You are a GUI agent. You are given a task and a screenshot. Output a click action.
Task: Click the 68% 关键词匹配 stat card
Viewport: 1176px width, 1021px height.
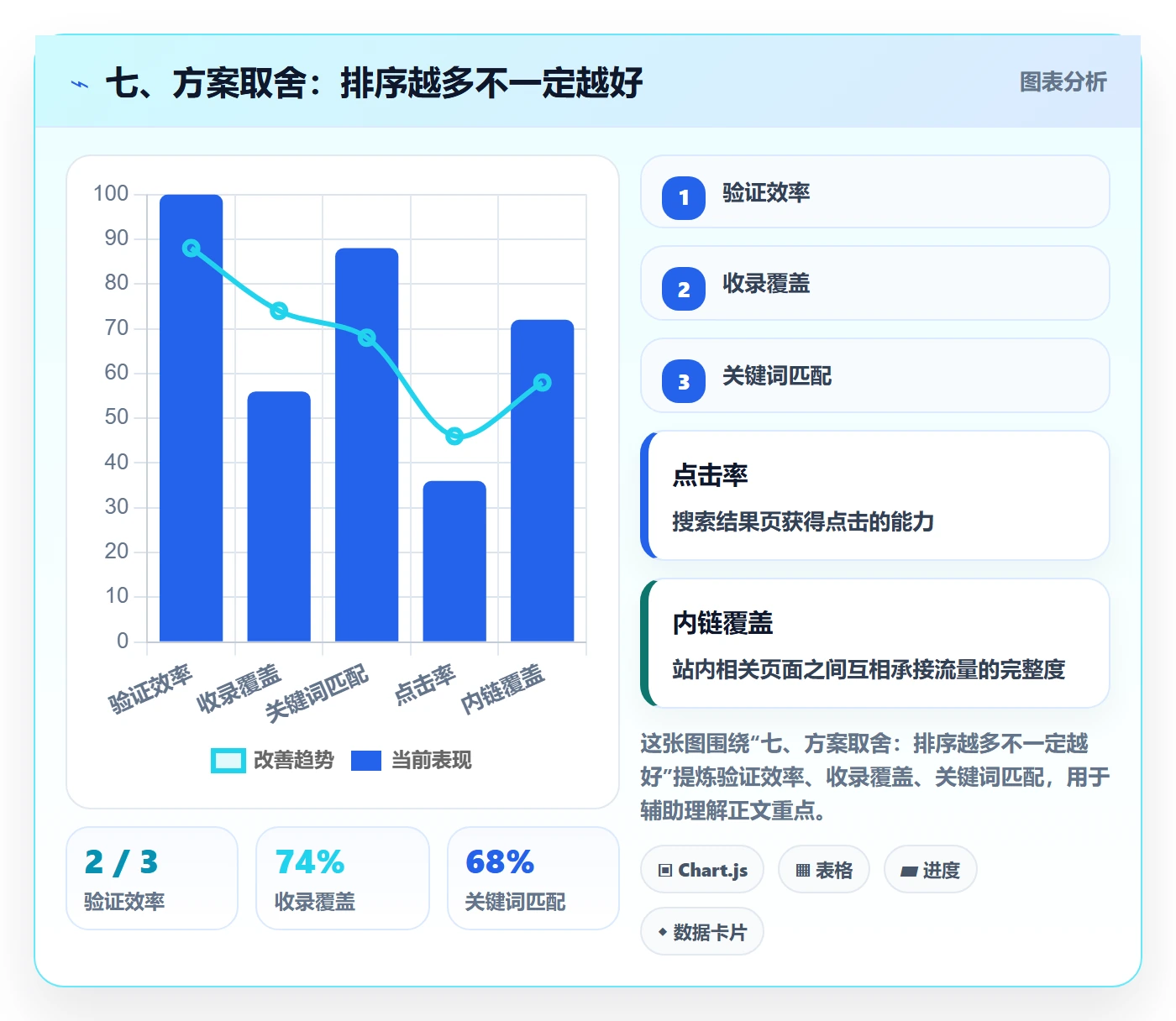tap(533, 878)
